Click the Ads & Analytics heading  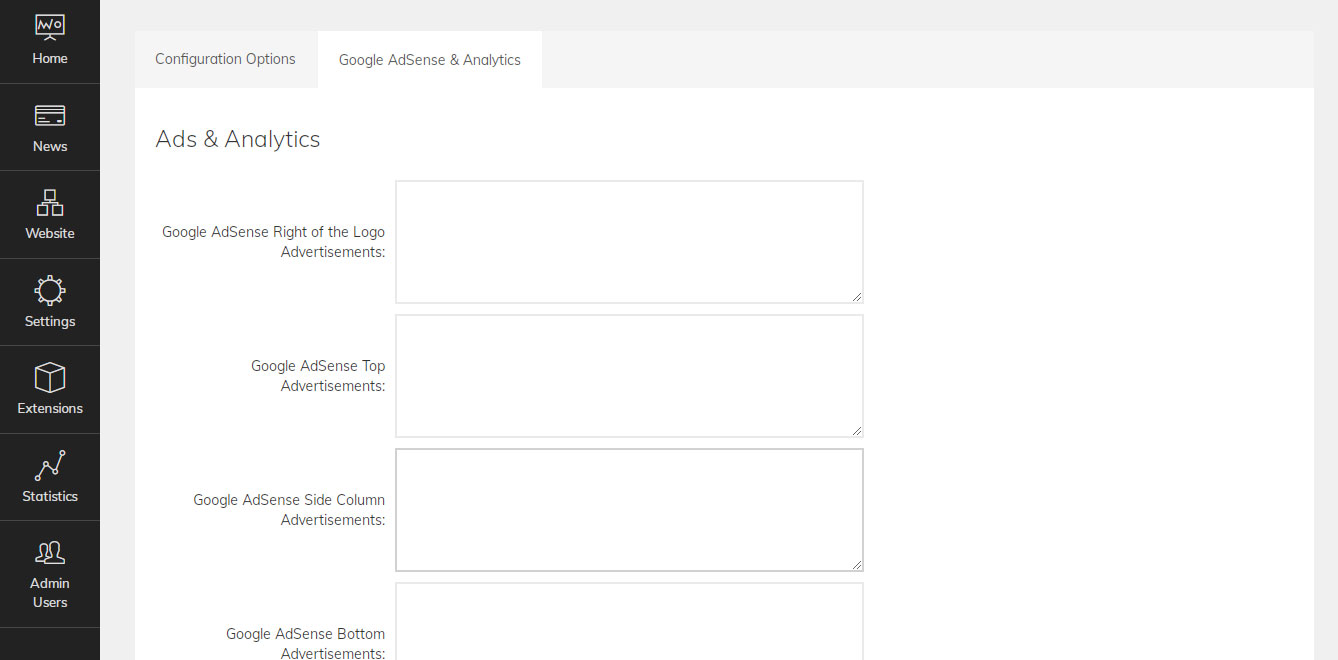[237, 139]
